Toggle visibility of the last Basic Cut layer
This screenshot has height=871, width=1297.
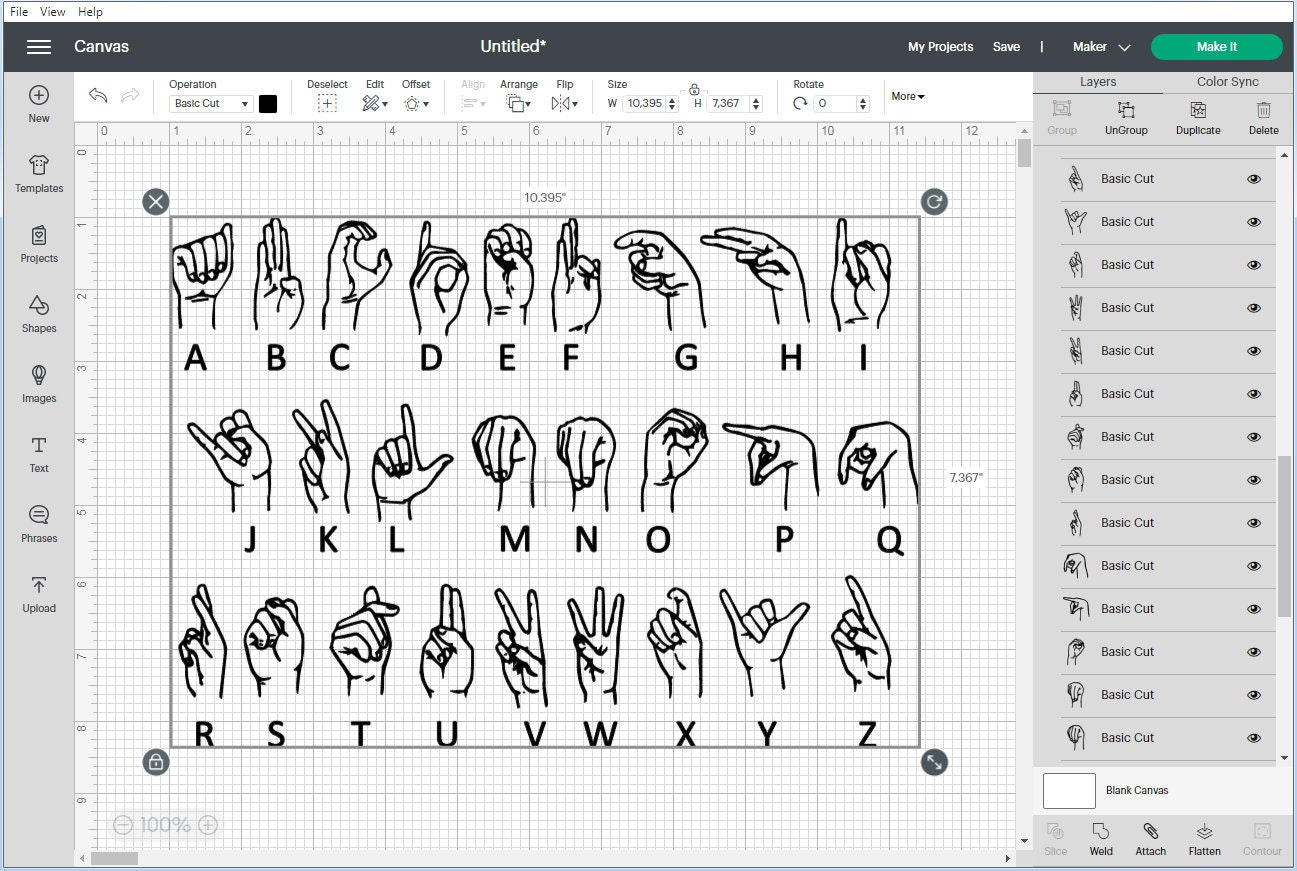pyautogui.click(x=1253, y=738)
